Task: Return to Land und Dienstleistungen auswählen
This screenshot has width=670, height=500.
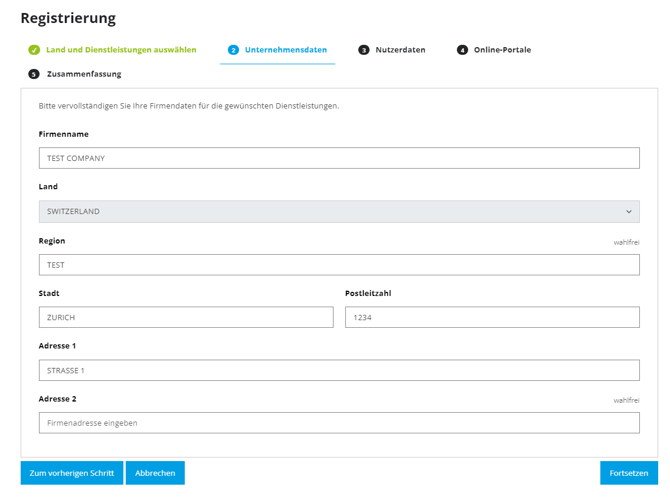Action: point(121,50)
